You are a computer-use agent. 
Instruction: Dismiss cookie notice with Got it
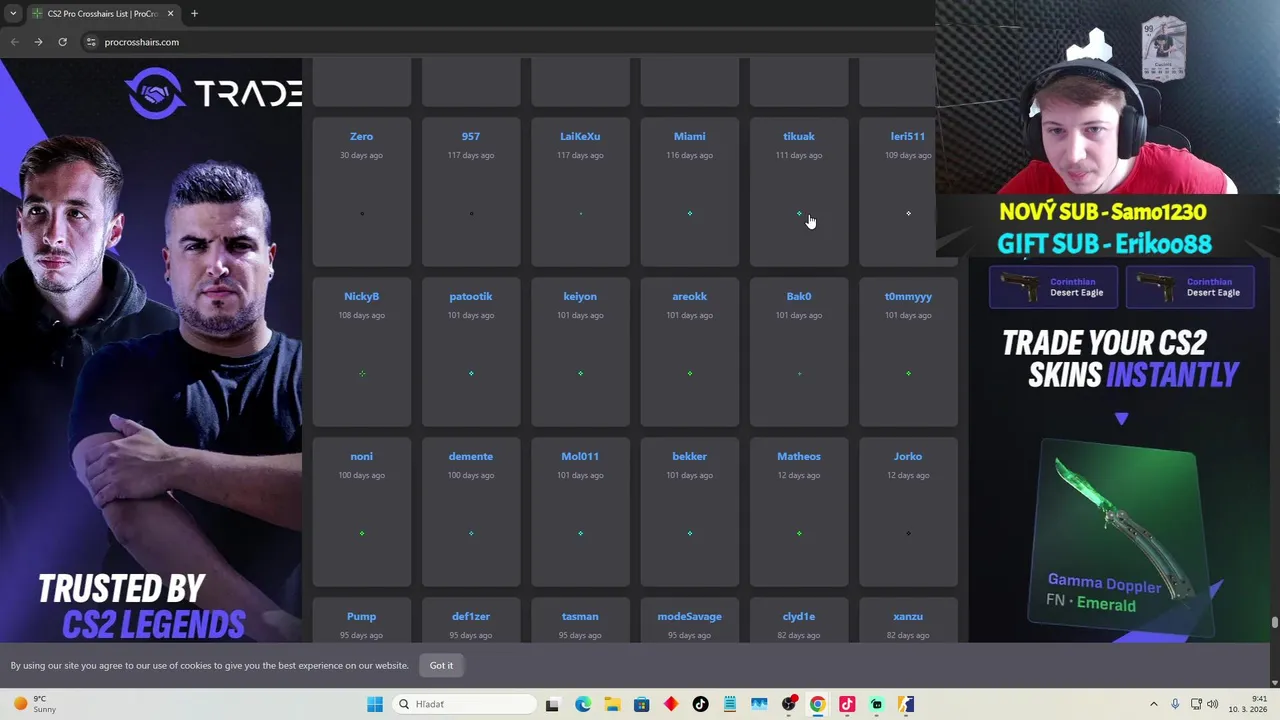pyautogui.click(x=441, y=665)
